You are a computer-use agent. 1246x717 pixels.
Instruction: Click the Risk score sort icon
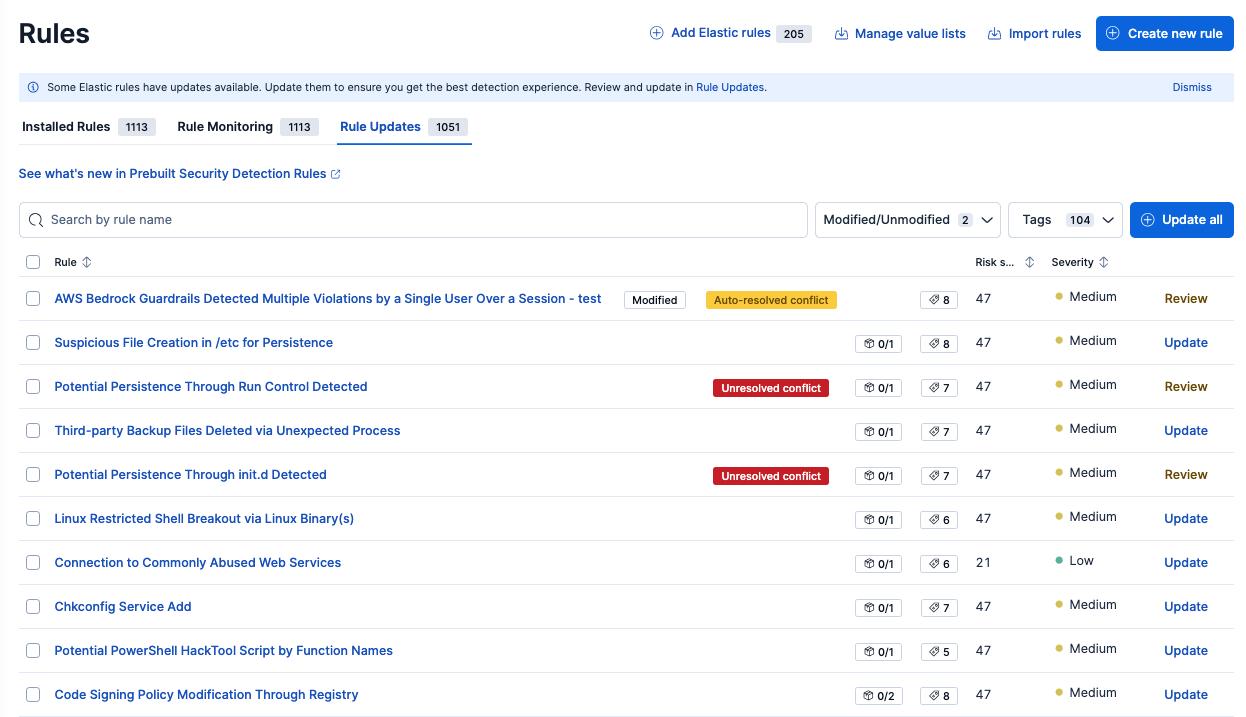tap(1029, 262)
